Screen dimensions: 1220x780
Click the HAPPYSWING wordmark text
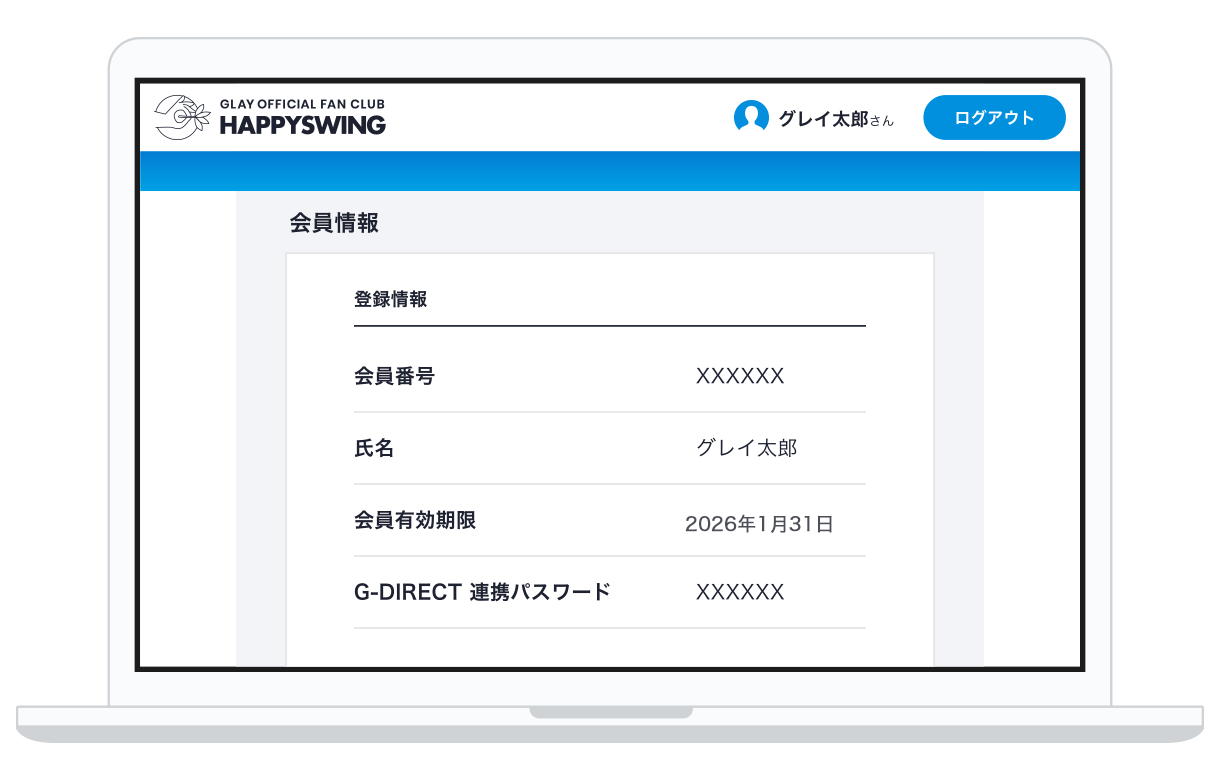point(302,126)
